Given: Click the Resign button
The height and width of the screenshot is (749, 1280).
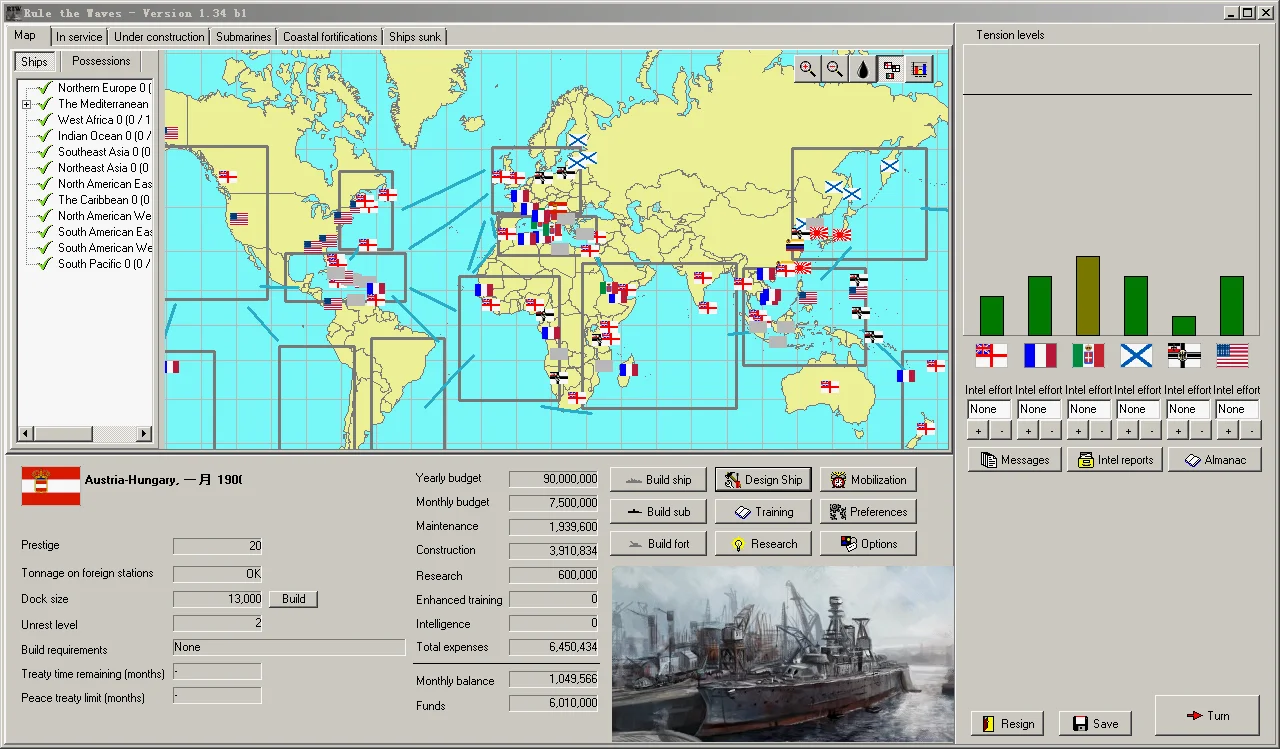Looking at the screenshot, I should pyautogui.click(x=1007, y=724).
